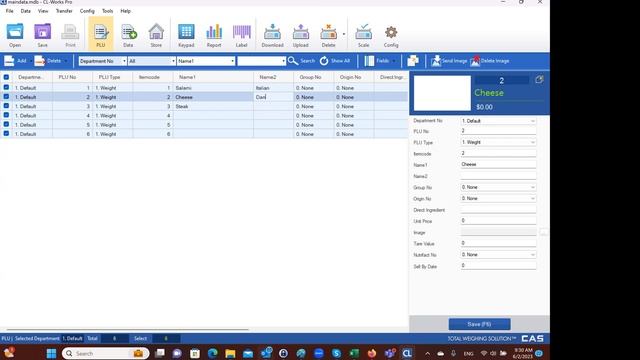Screen dimensions: 640x360
Task: Open the Data toolbar icon
Action: (128, 35)
